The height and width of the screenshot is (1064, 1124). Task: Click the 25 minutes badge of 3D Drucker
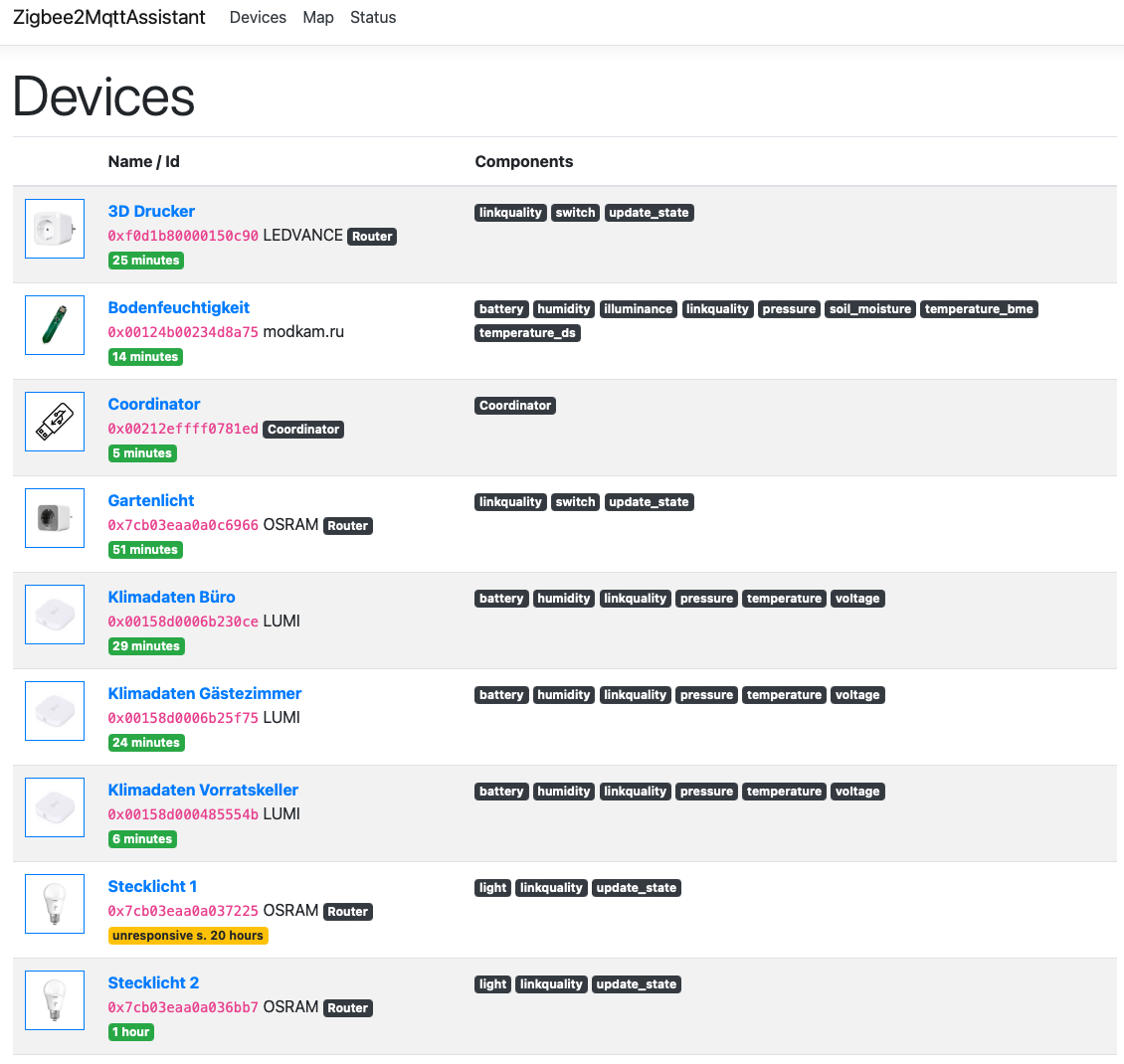point(145,260)
